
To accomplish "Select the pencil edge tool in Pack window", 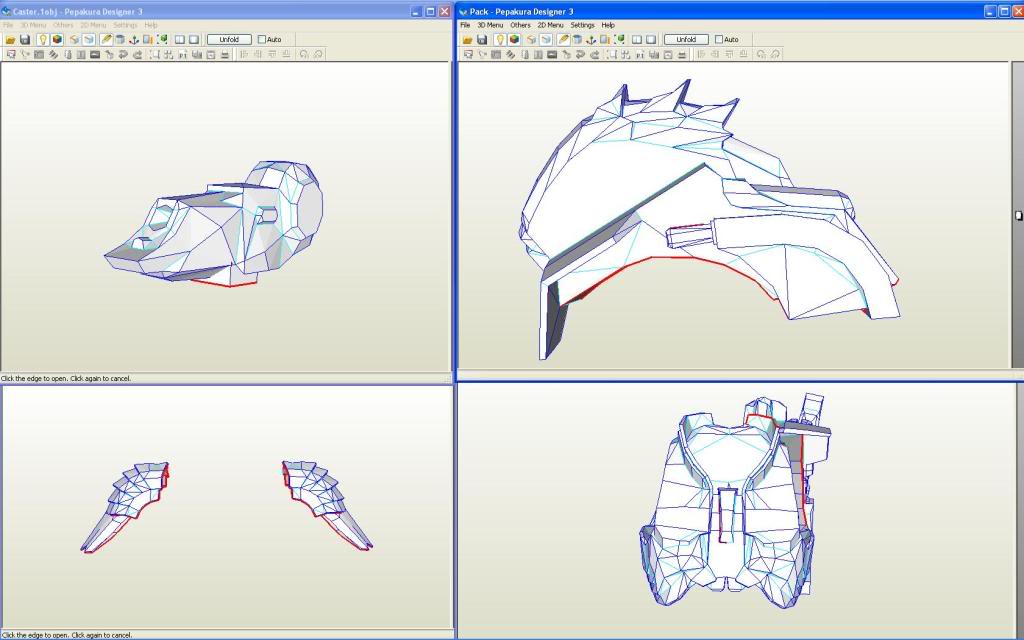I will 564,39.
